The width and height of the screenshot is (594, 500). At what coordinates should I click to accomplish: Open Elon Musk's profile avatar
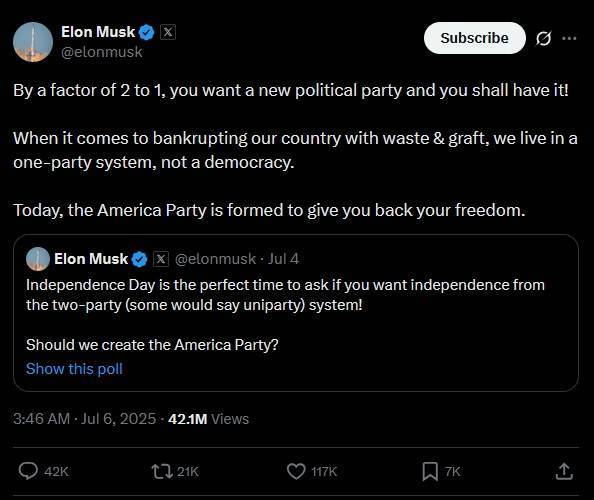pyautogui.click(x=33, y=42)
